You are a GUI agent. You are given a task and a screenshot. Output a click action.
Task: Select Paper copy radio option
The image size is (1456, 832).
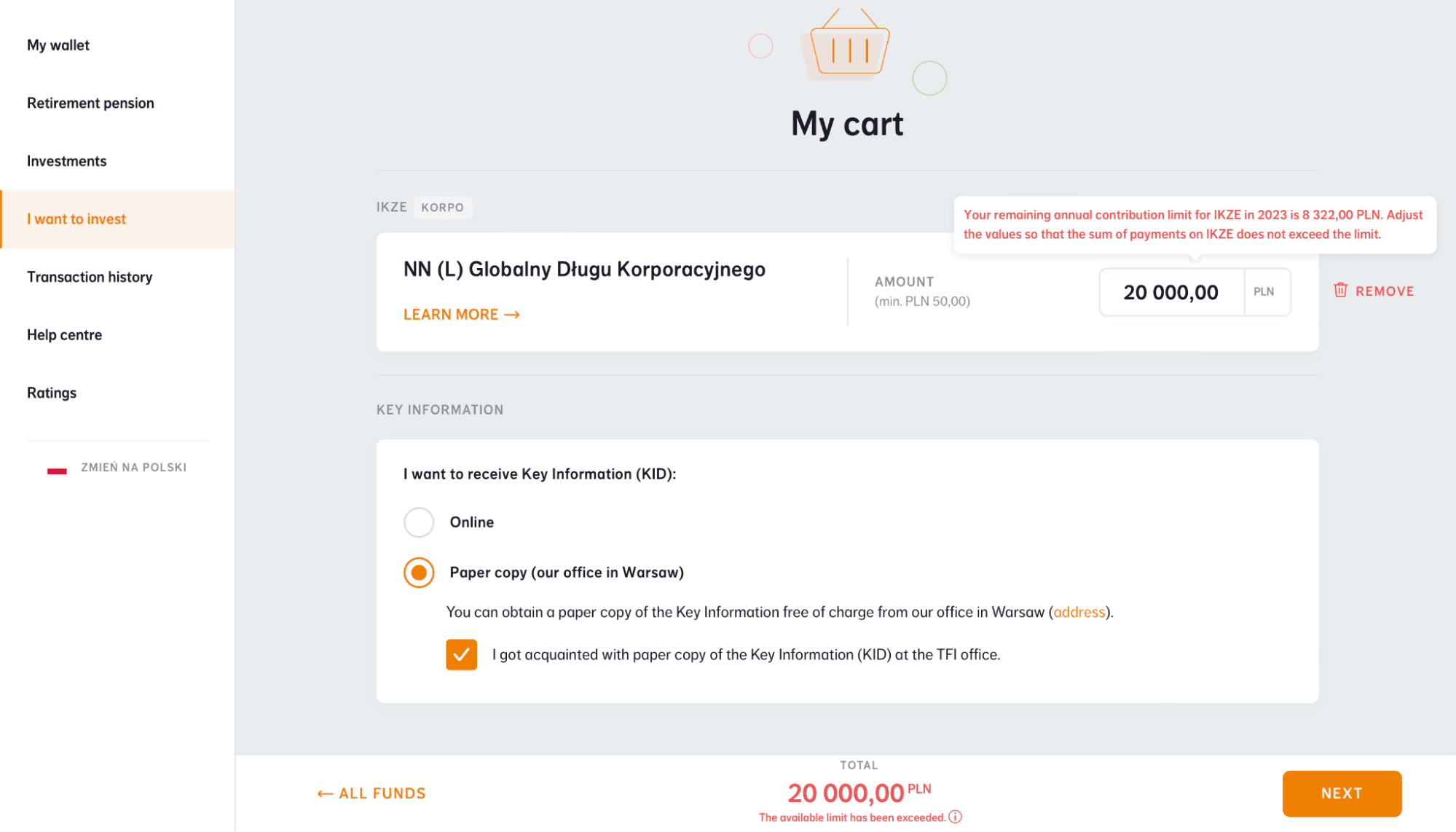419,573
